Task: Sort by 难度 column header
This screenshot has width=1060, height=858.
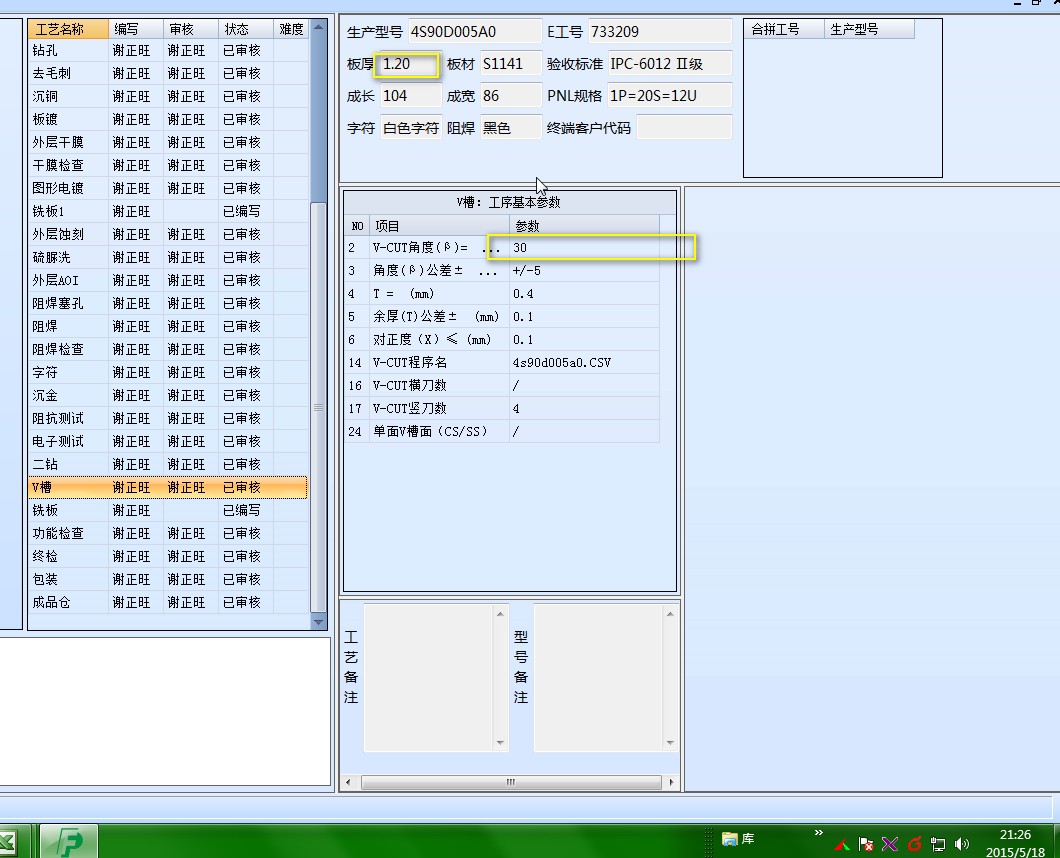Action: [291, 29]
